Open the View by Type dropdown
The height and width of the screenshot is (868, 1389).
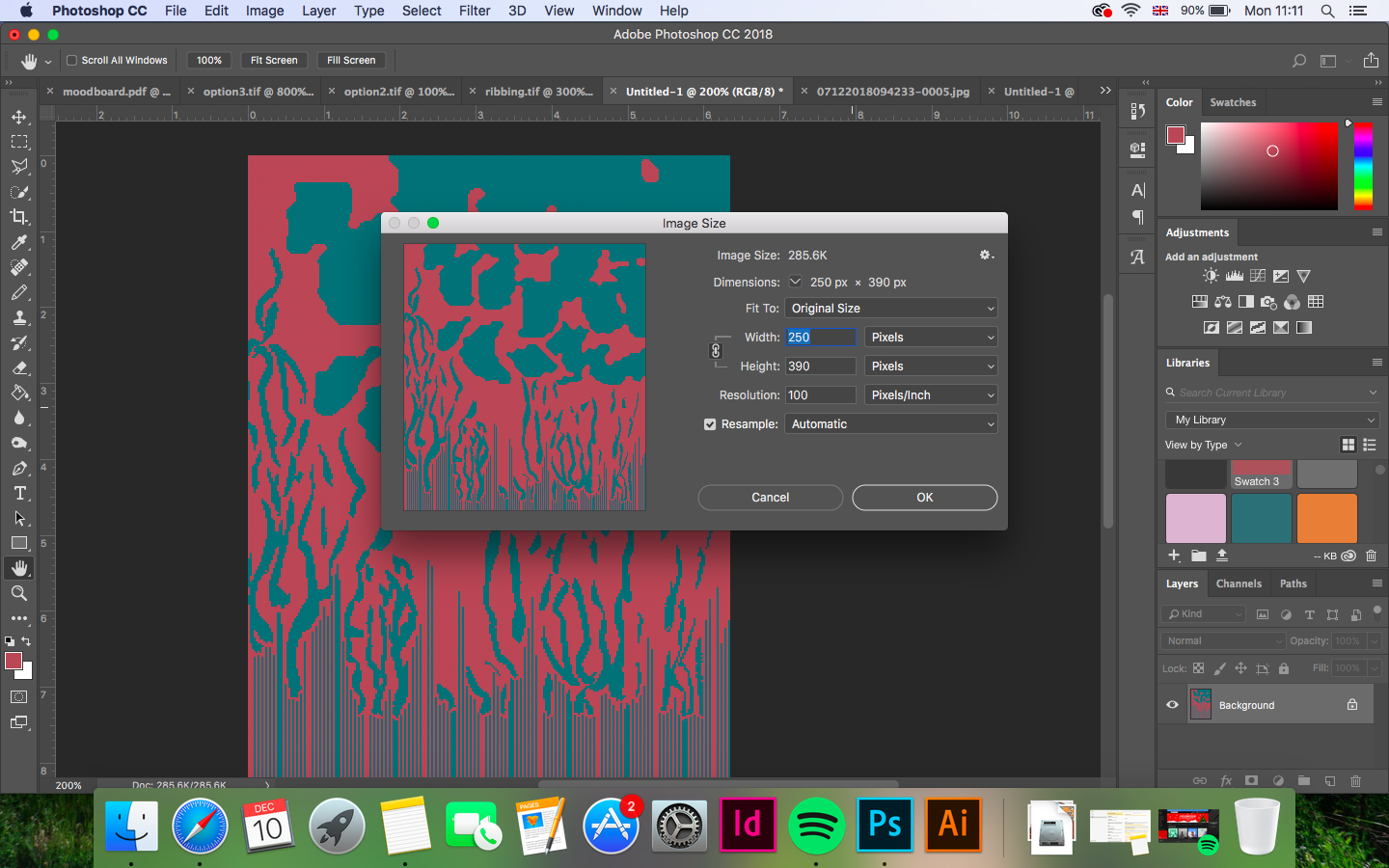click(x=1203, y=445)
